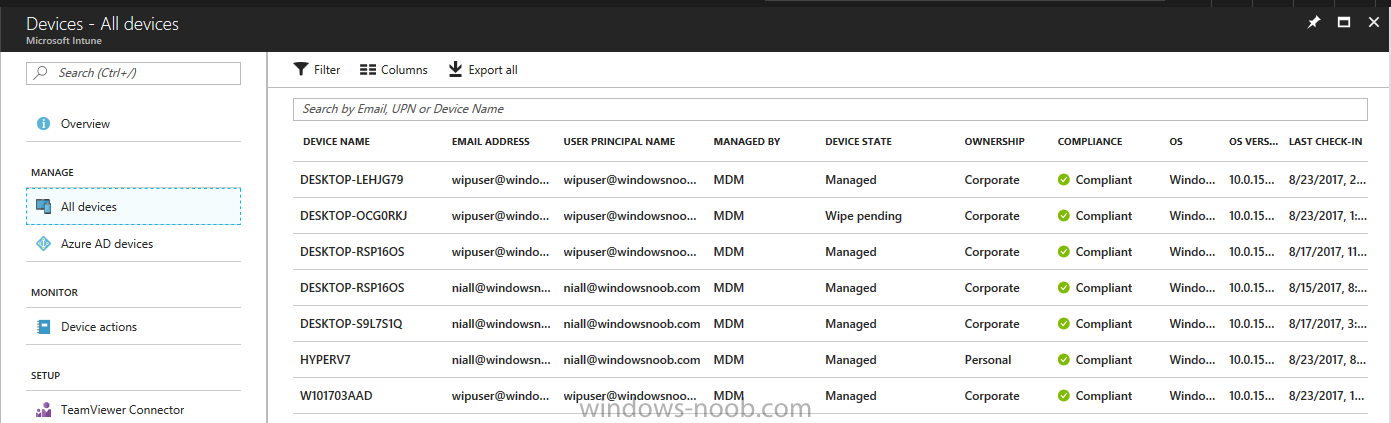Open All devices in sidebar
Screen dimensions: 1391x423
(x=134, y=207)
